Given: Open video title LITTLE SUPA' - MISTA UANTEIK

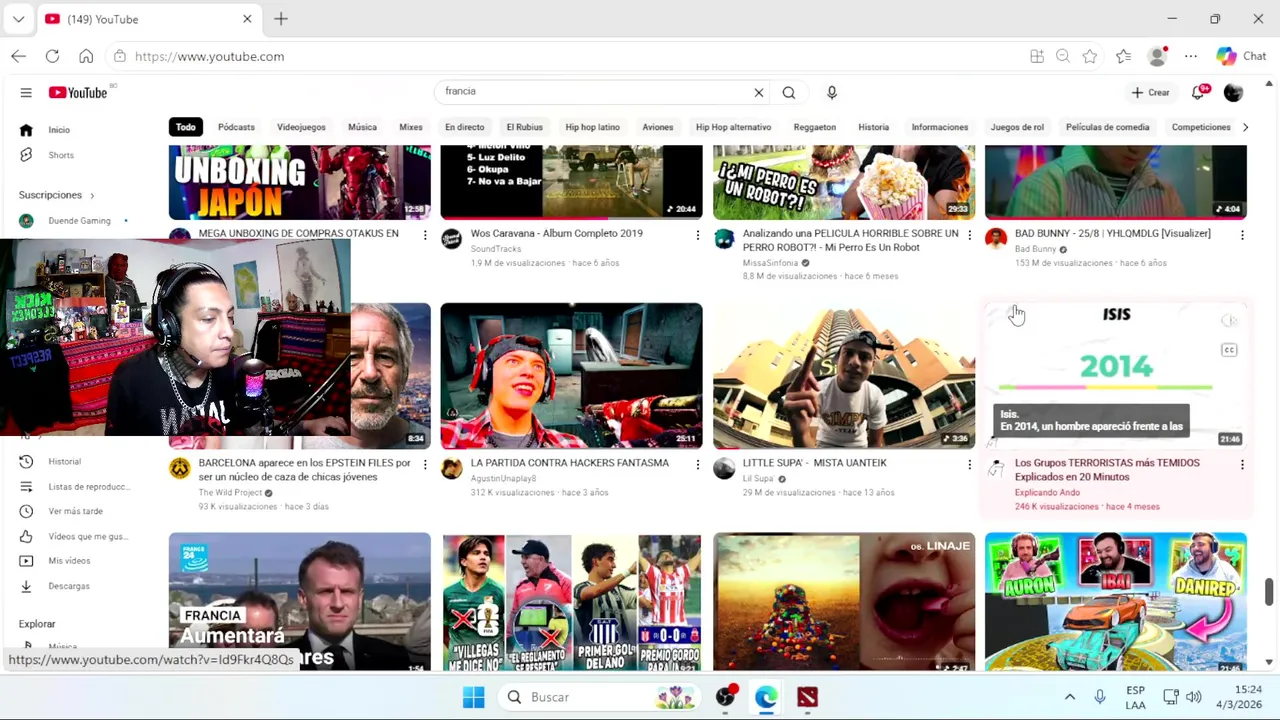Looking at the screenshot, I should (814, 463).
